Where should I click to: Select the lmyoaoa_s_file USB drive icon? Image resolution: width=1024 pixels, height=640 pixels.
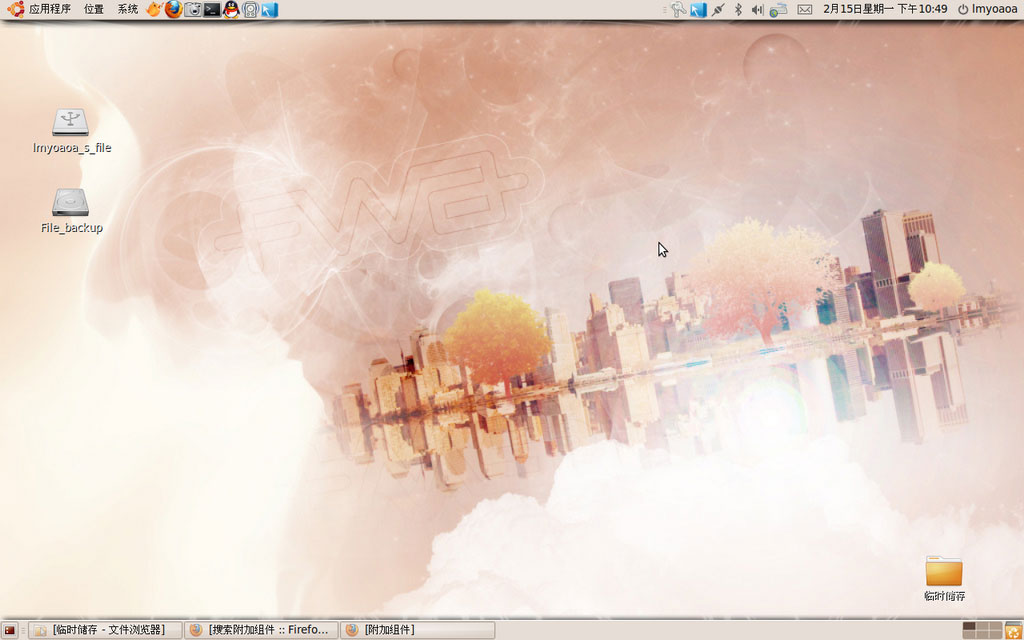[71, 122]
